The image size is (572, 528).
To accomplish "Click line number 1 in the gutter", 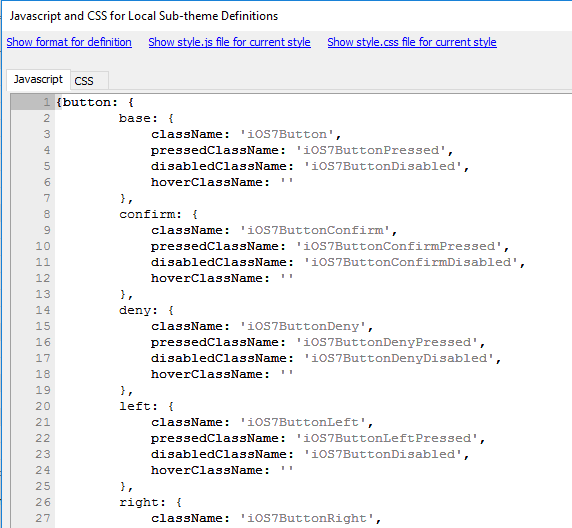I will click(x=46, y=102).
